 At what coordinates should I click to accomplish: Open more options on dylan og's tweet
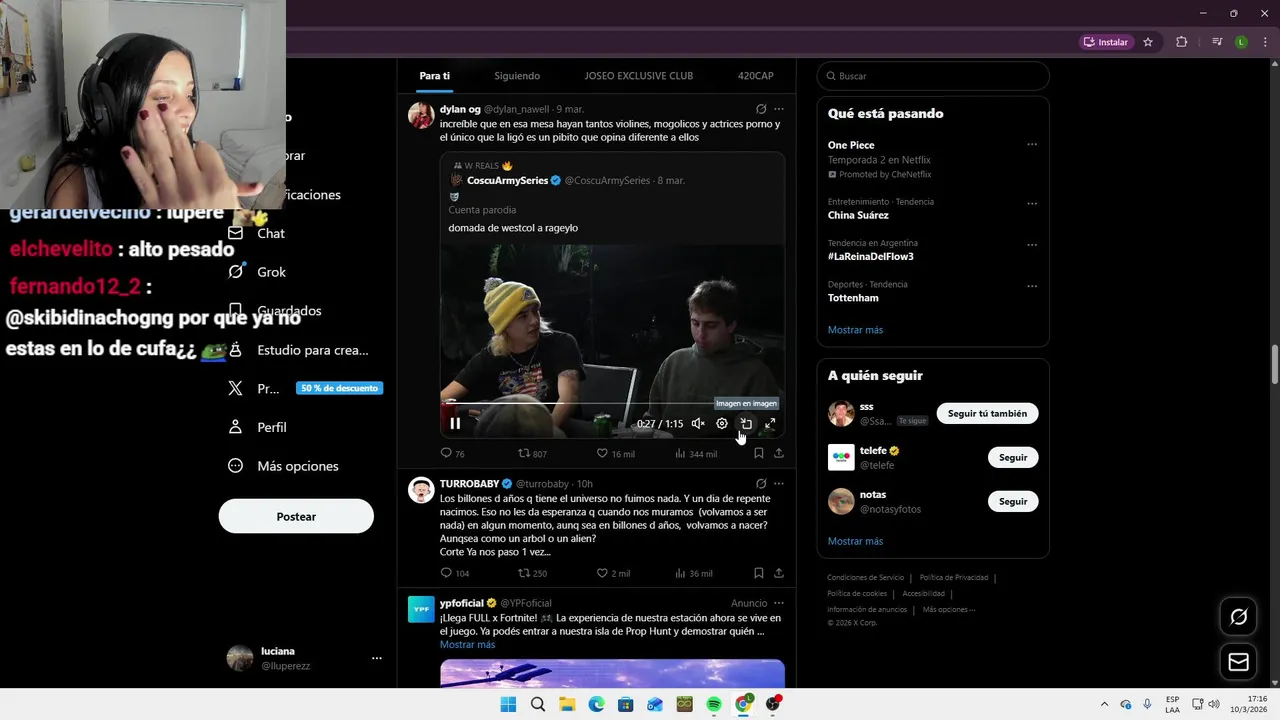tap(779, 109)
